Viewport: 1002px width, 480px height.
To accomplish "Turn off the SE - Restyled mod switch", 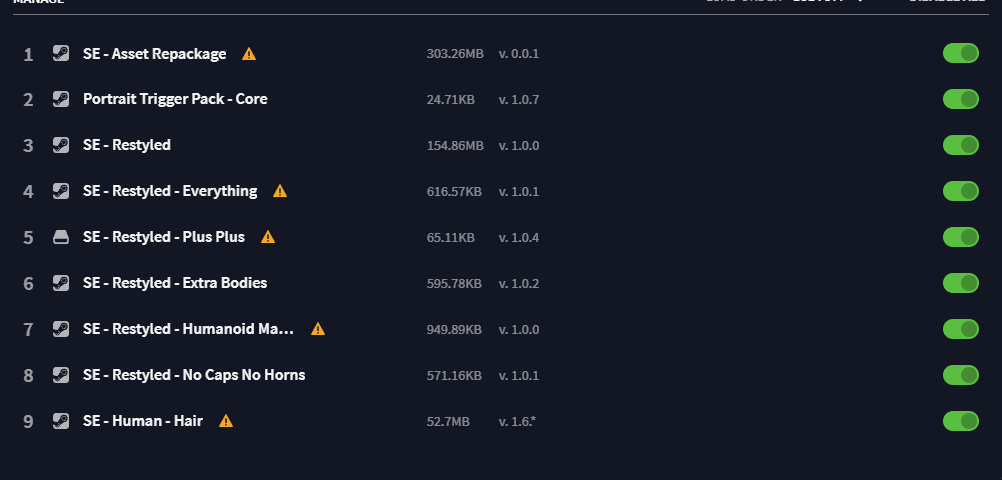I will (960, 145).
